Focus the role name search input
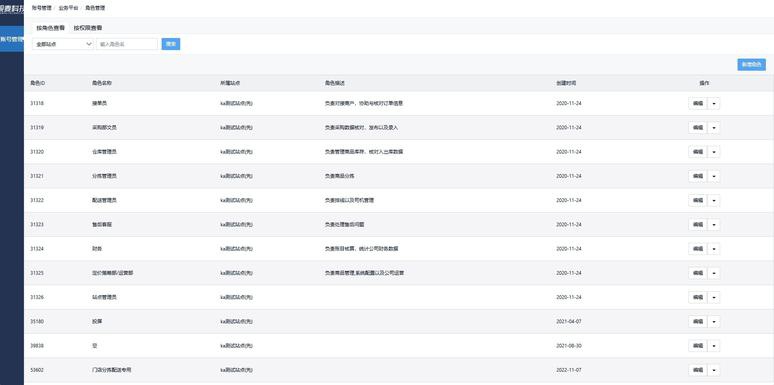 point(127,44)
